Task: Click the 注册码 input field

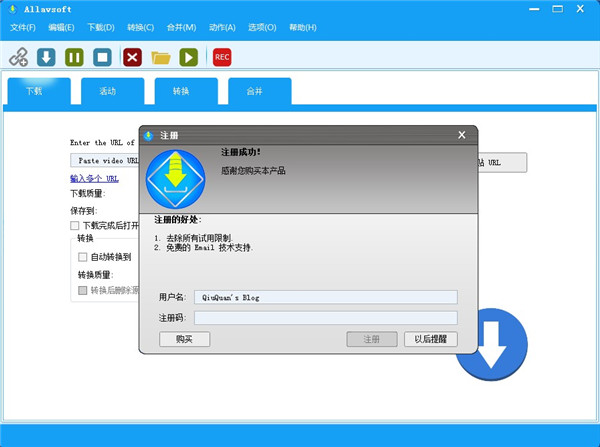Action: click(x=326, y=318)
